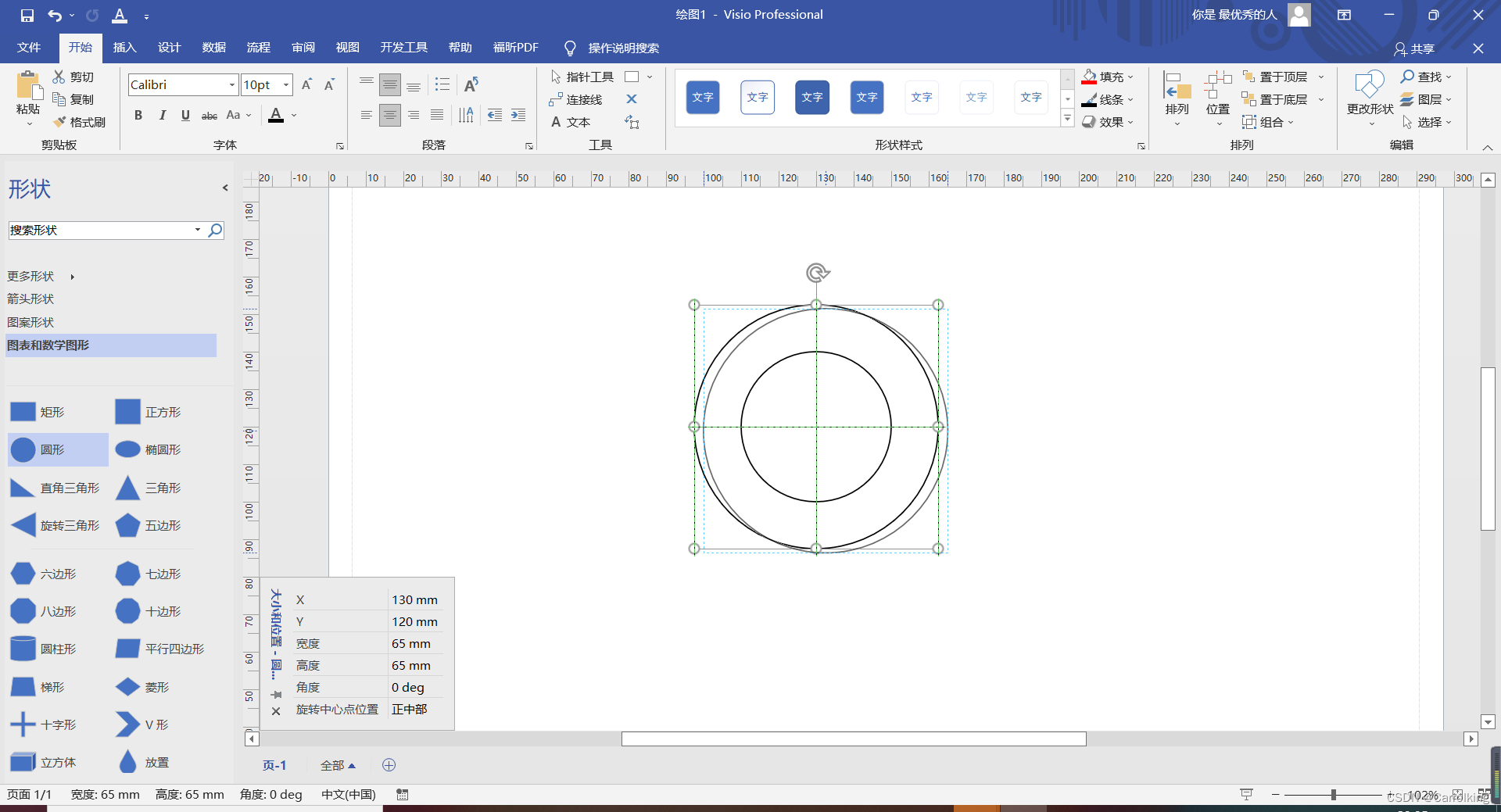Click the zoom slider in status bar
Screen dimensions: 1501x812
click(1333, 795)
